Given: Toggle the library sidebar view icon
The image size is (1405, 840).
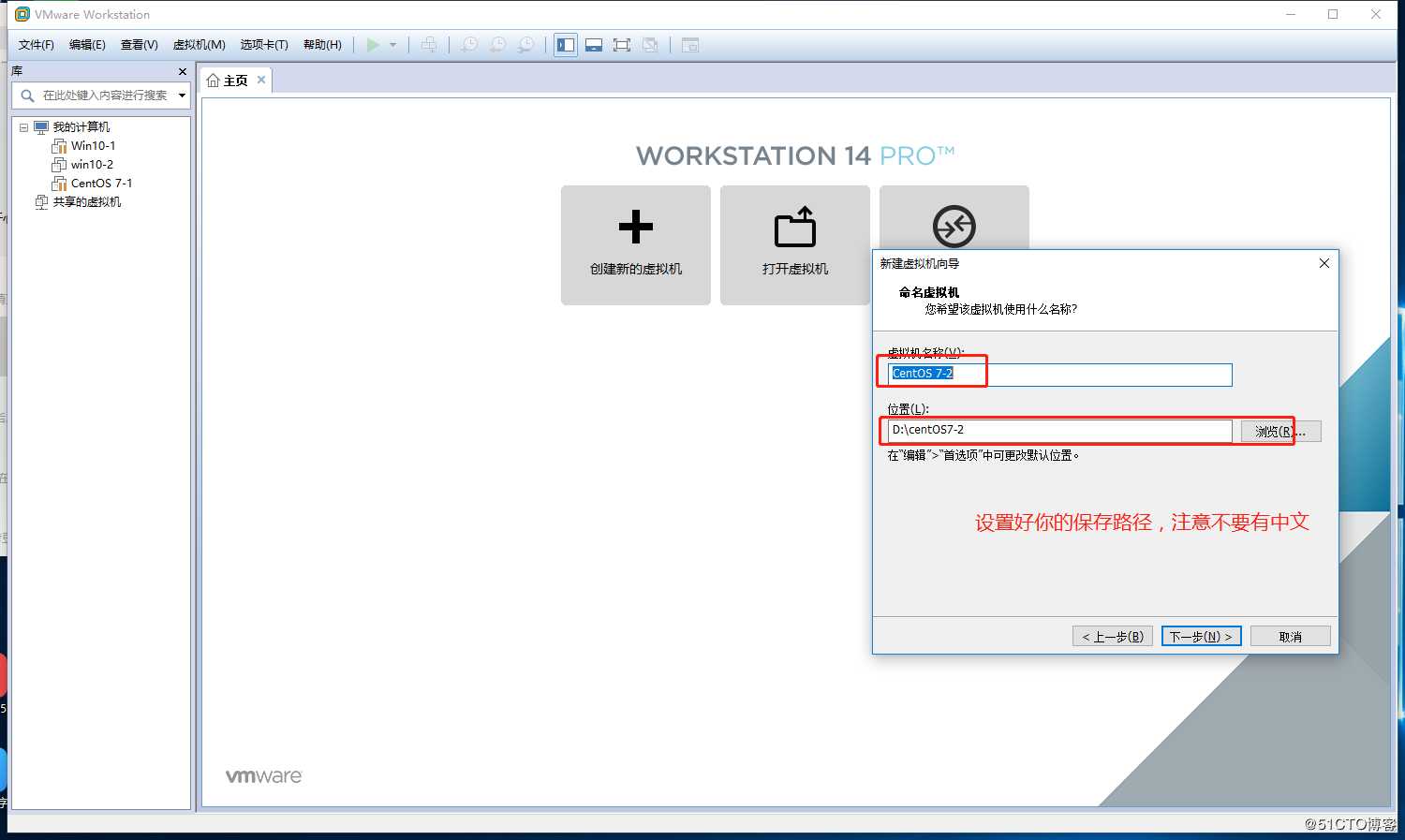Looking at the screenshot, I should tap(566, 45).
